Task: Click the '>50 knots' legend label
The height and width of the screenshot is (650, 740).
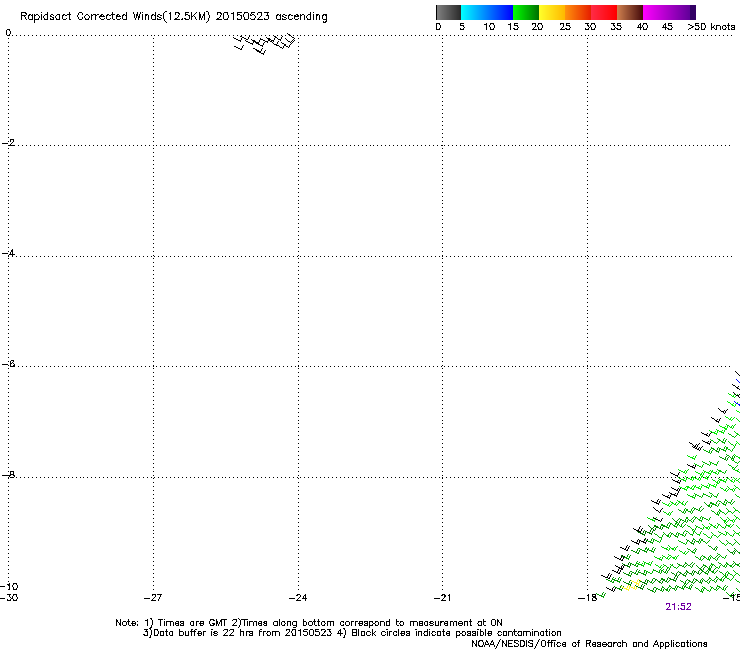Action: click(x=711, y=27)
